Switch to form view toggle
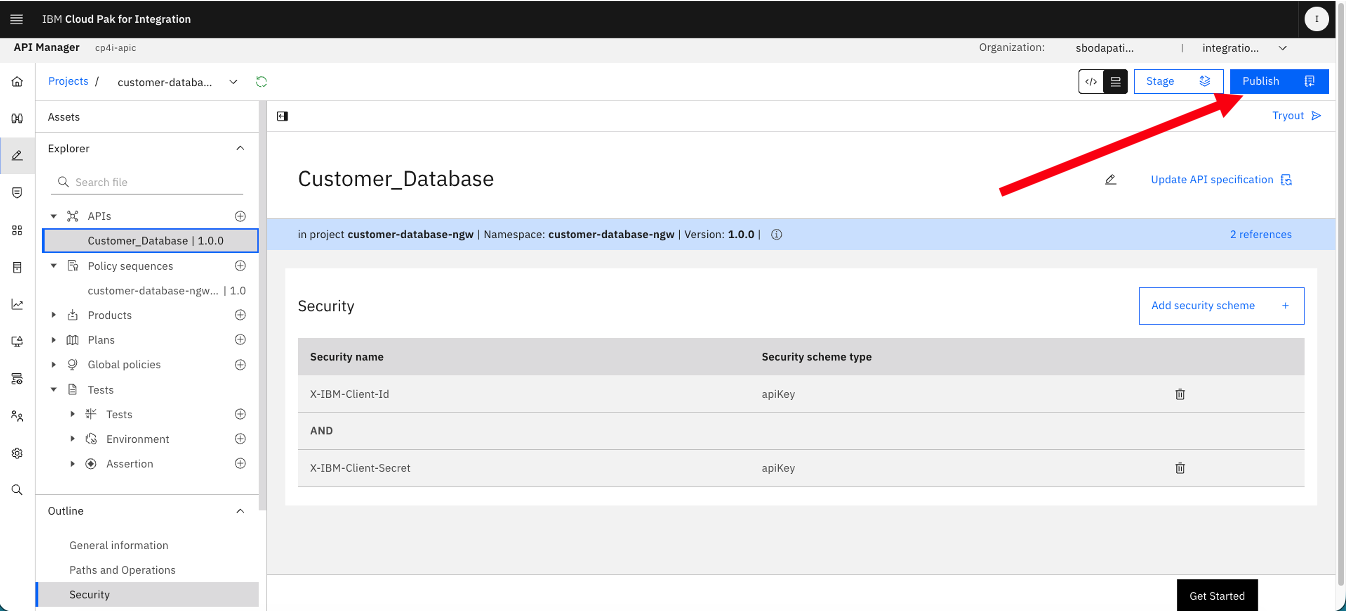This screenshot has width=1349, height=616. (x=1116, y=82)
